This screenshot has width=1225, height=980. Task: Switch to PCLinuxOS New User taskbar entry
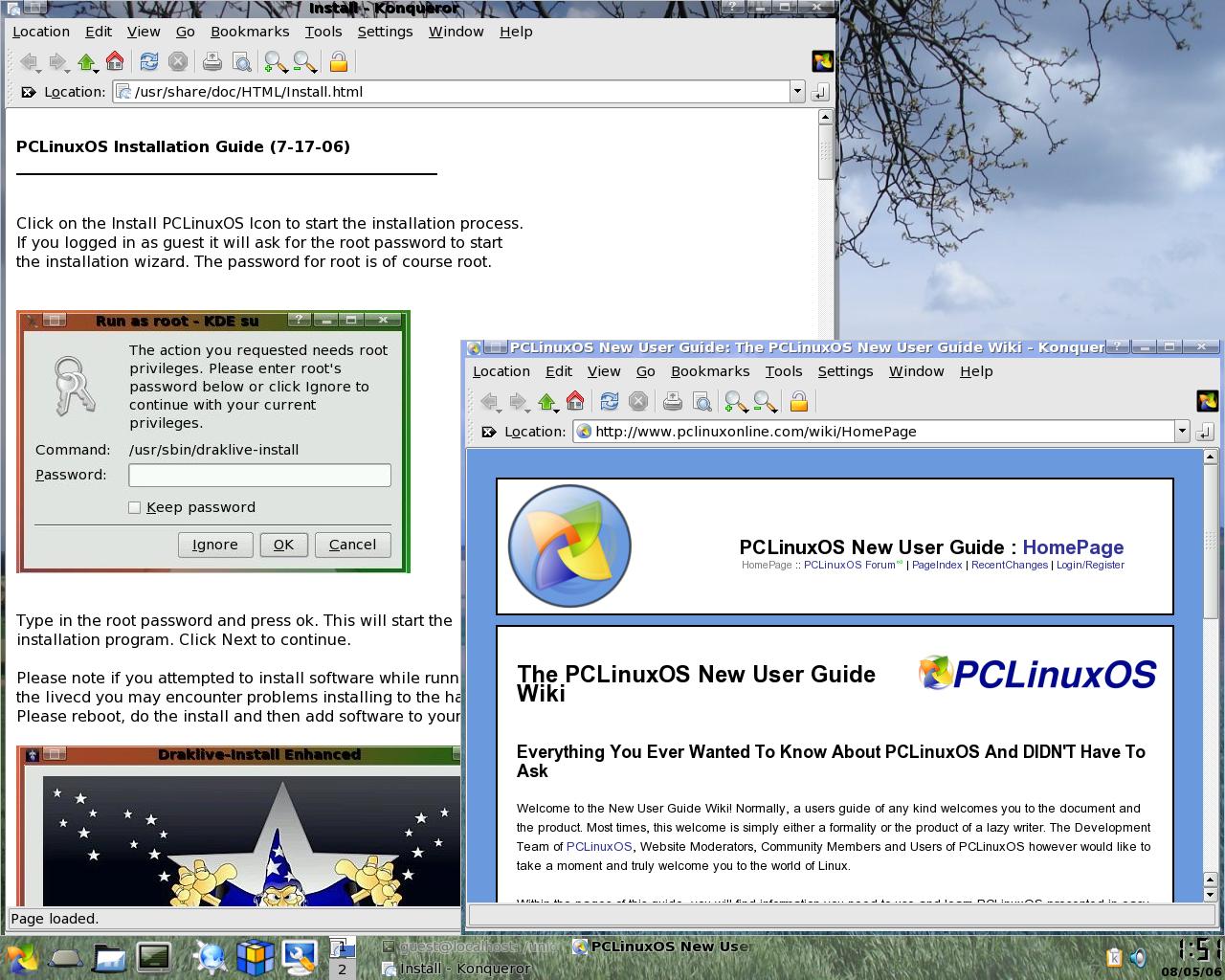[x=661, y=947]
